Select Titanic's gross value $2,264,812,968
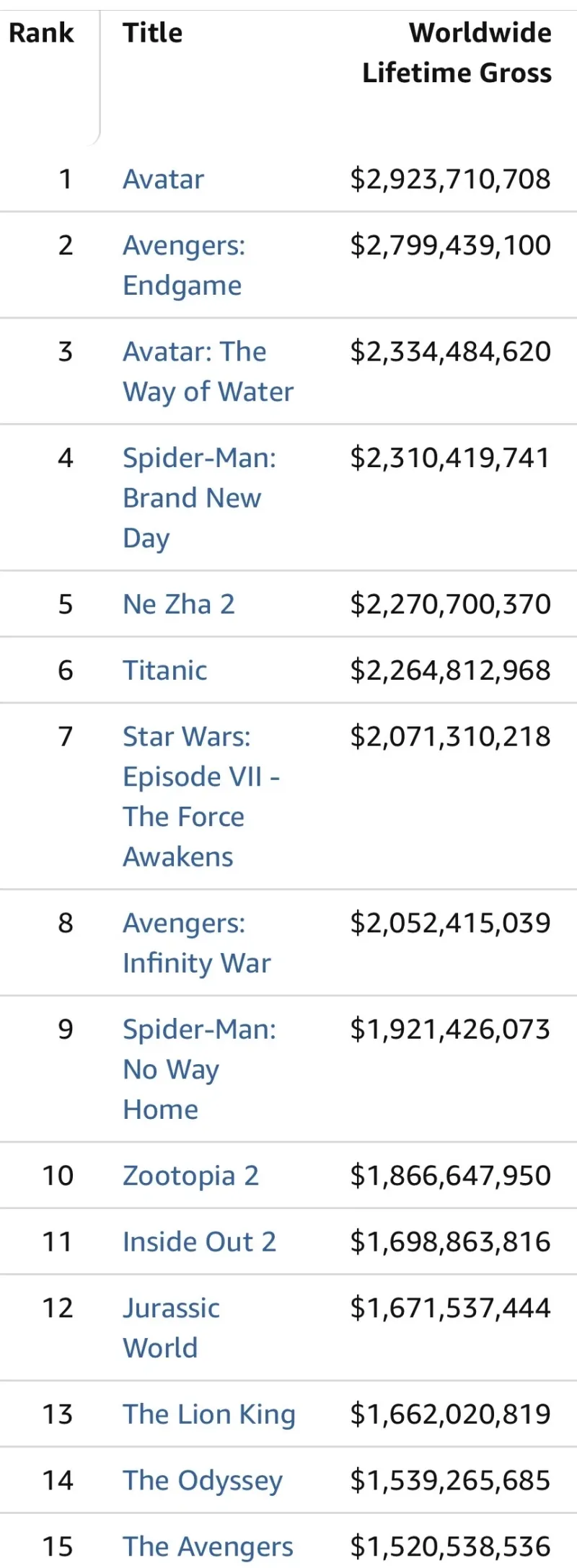 pos(451,671)
